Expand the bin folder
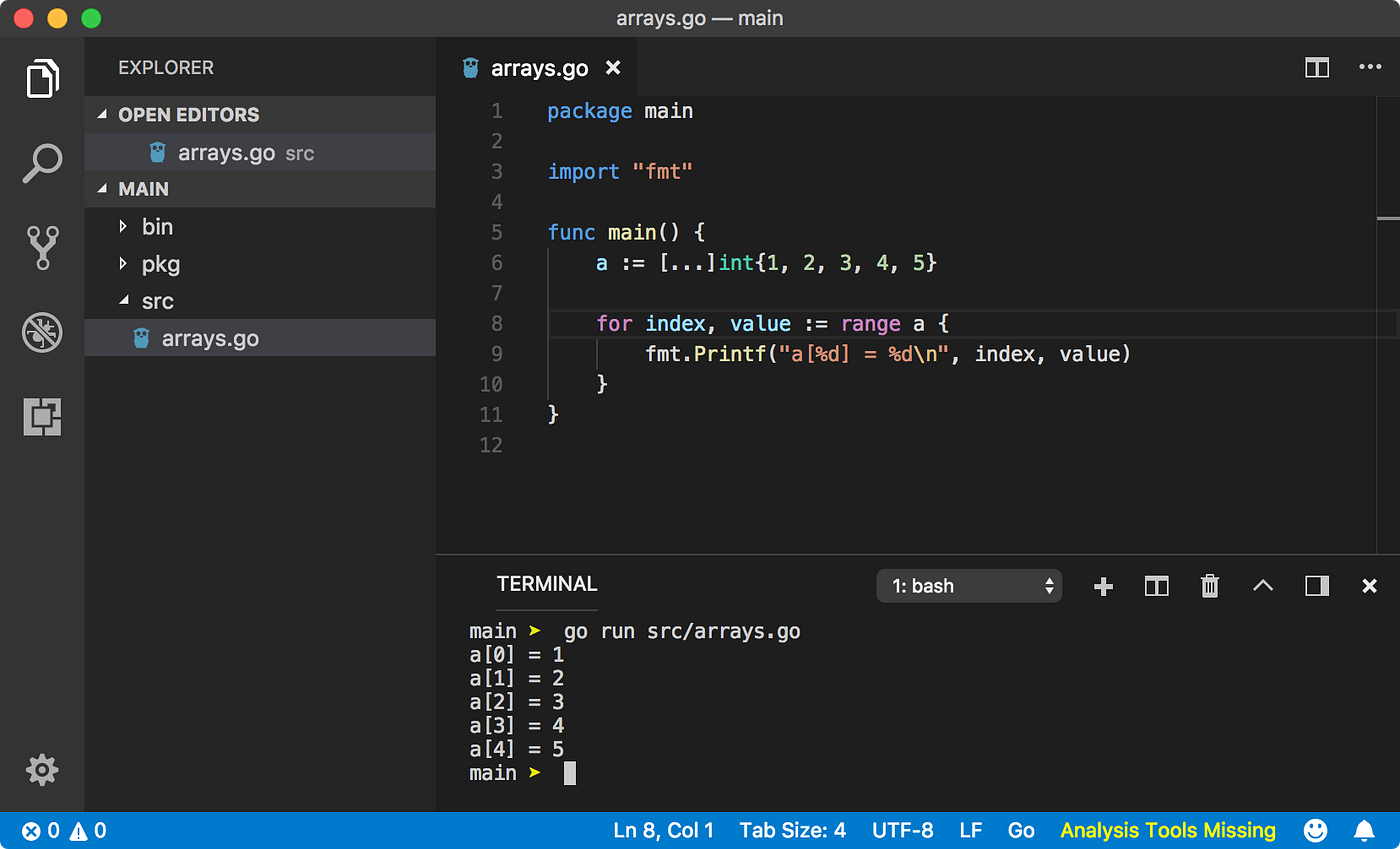The width and height of the screenshot is (1400, 849). [157, 227]
